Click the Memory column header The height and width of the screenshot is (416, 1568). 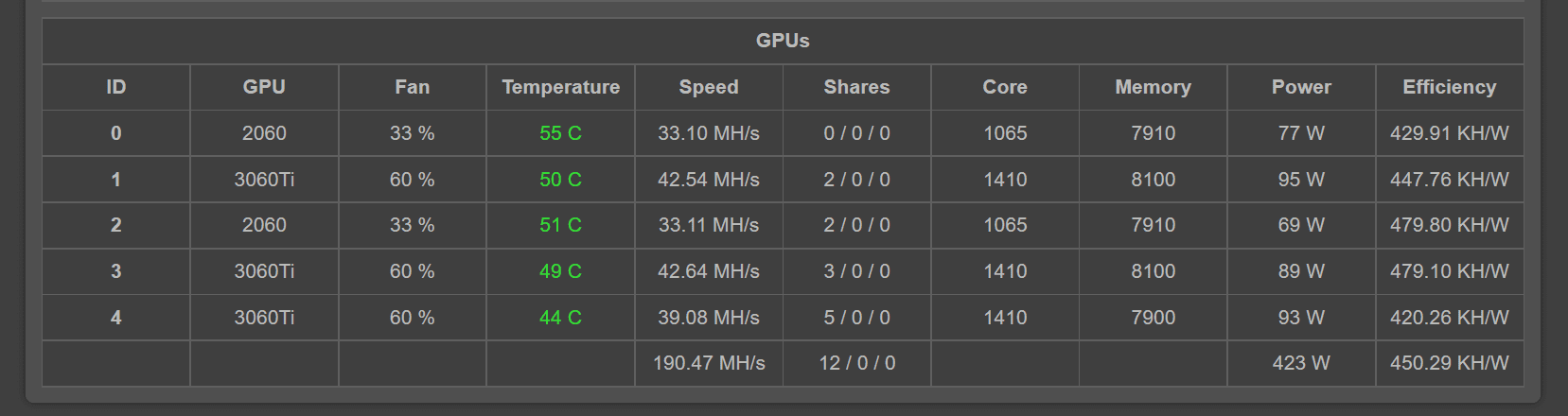coord(1153,87)
